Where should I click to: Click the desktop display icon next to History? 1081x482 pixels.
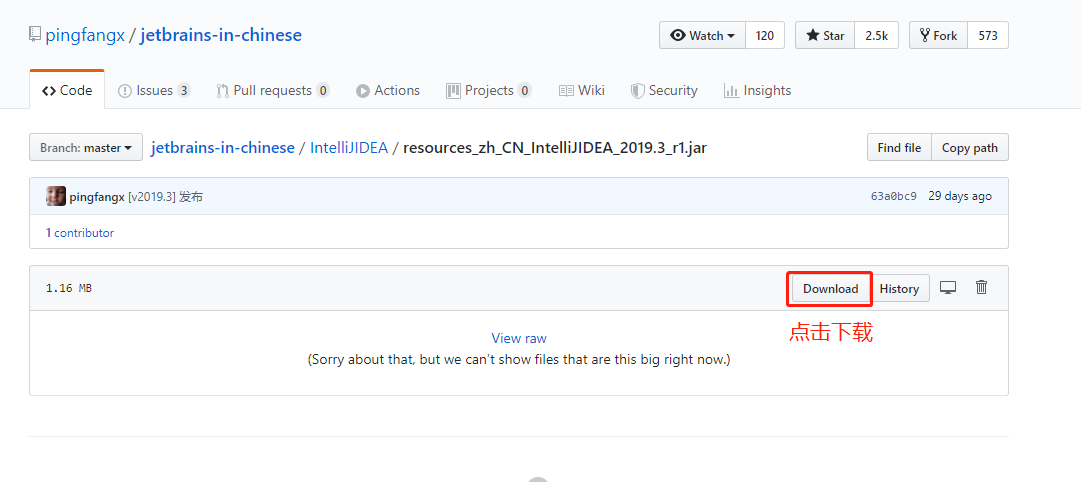948,288
